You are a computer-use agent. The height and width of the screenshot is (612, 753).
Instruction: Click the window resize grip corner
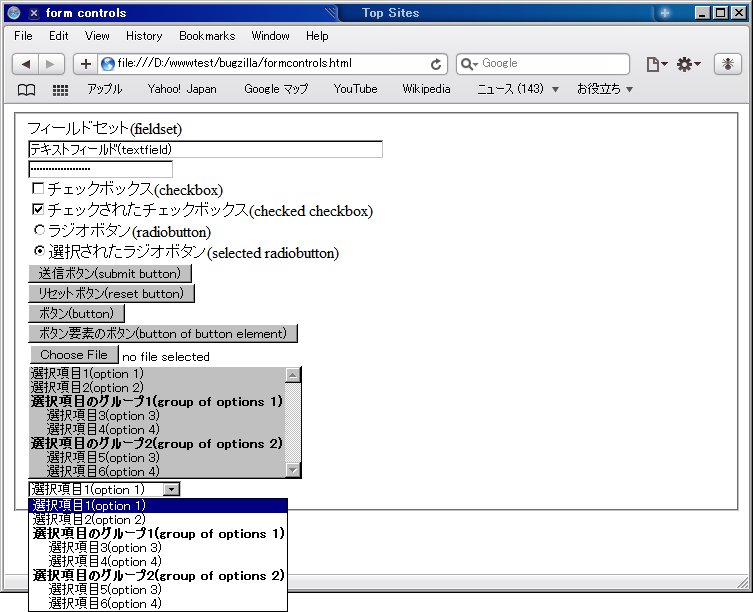point(742,583)
